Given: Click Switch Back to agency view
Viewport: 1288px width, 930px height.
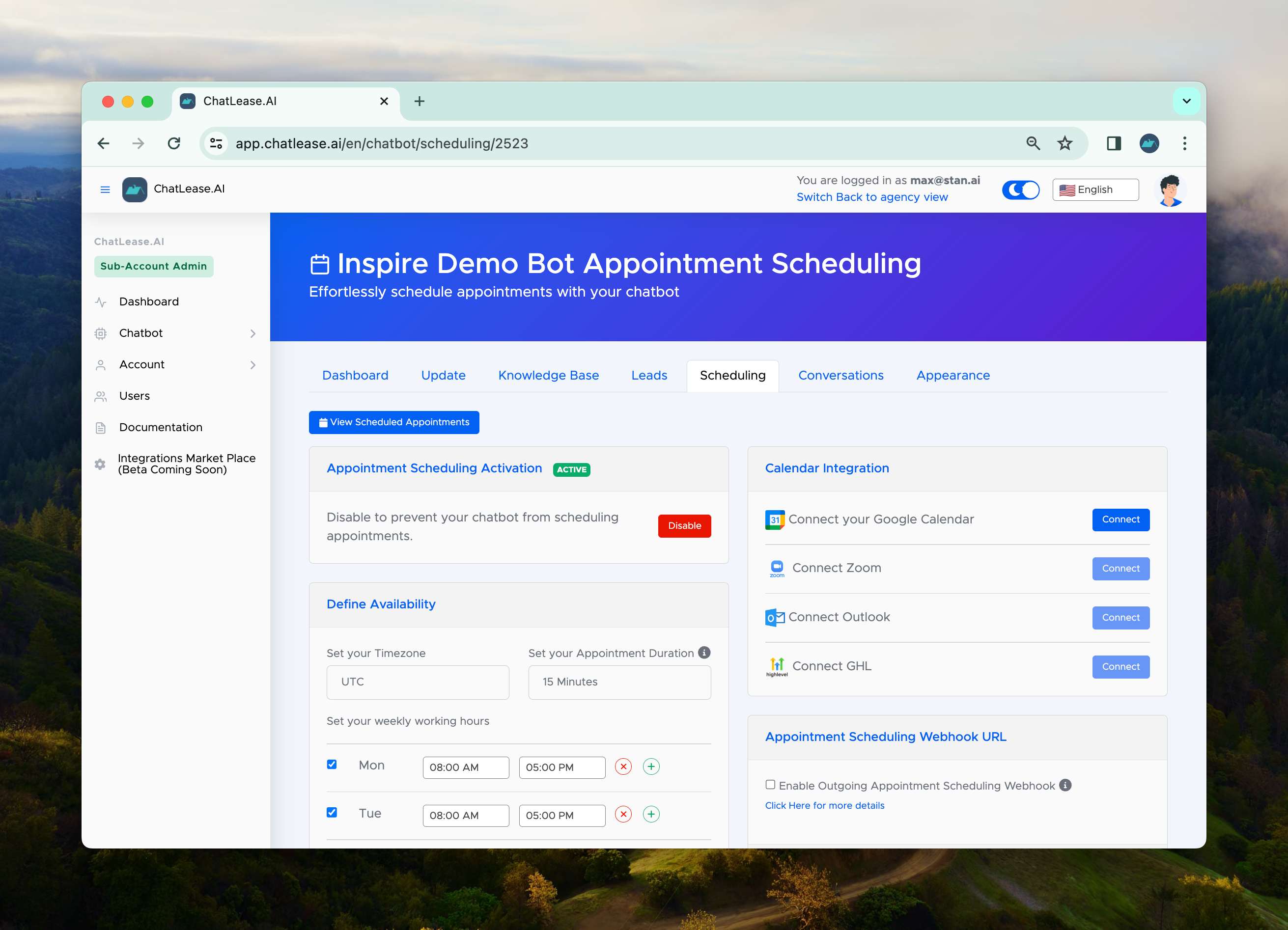Looking at the screenshot, I should tap(872, 197).
